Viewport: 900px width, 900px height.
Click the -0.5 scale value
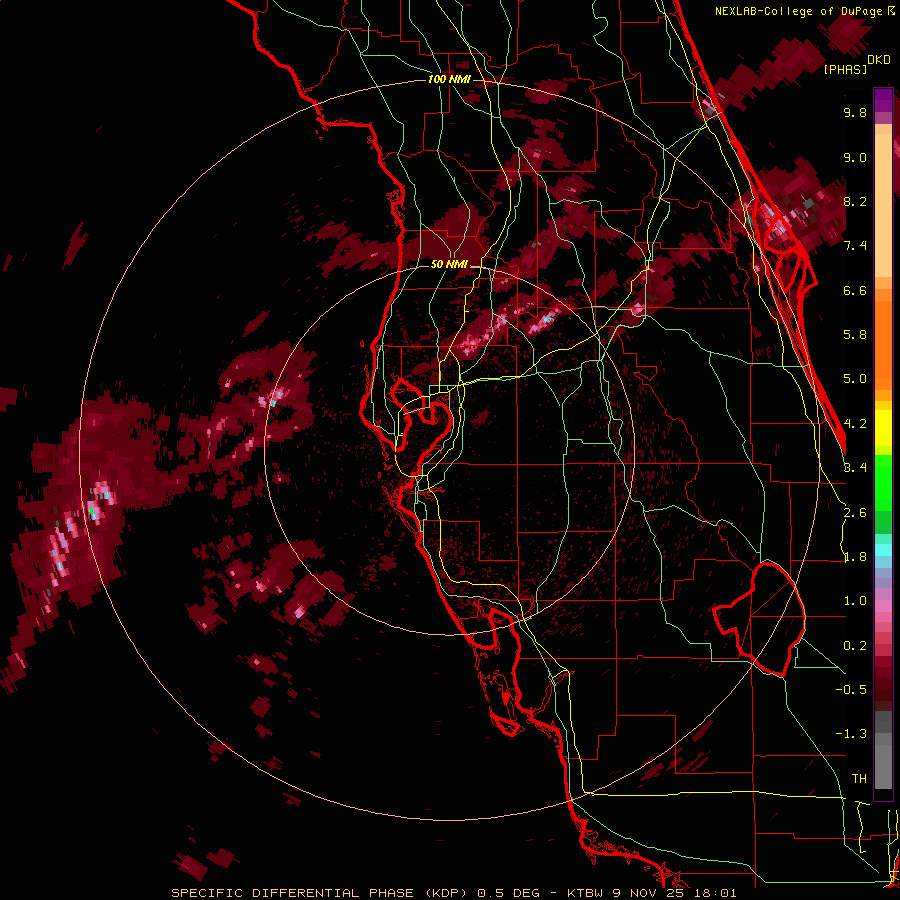(x=851, y=690)
